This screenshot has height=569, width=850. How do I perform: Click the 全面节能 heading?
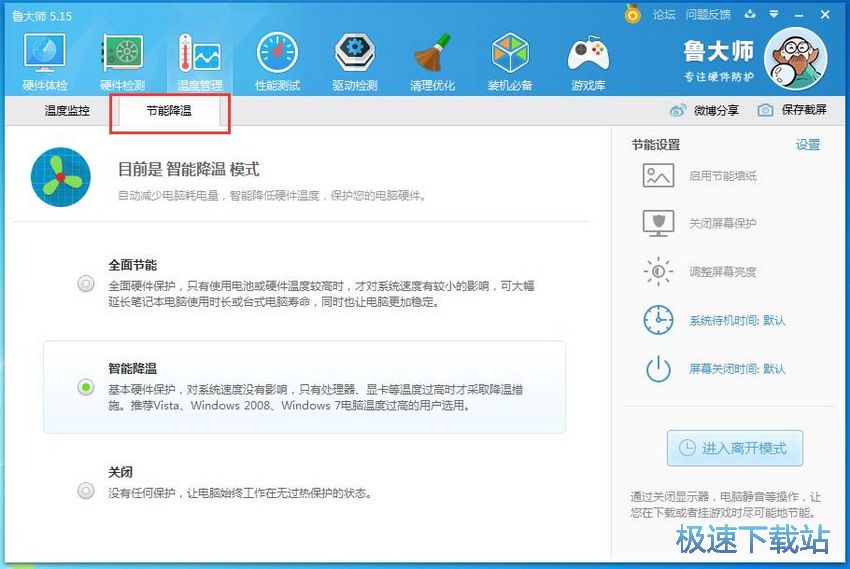(133, 265)
